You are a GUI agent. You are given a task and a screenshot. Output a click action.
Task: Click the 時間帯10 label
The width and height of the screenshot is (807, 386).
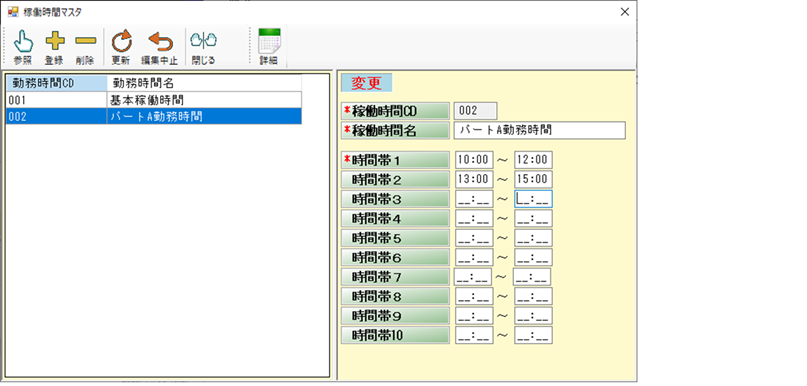pyautogui.click(x=395, y=336)
